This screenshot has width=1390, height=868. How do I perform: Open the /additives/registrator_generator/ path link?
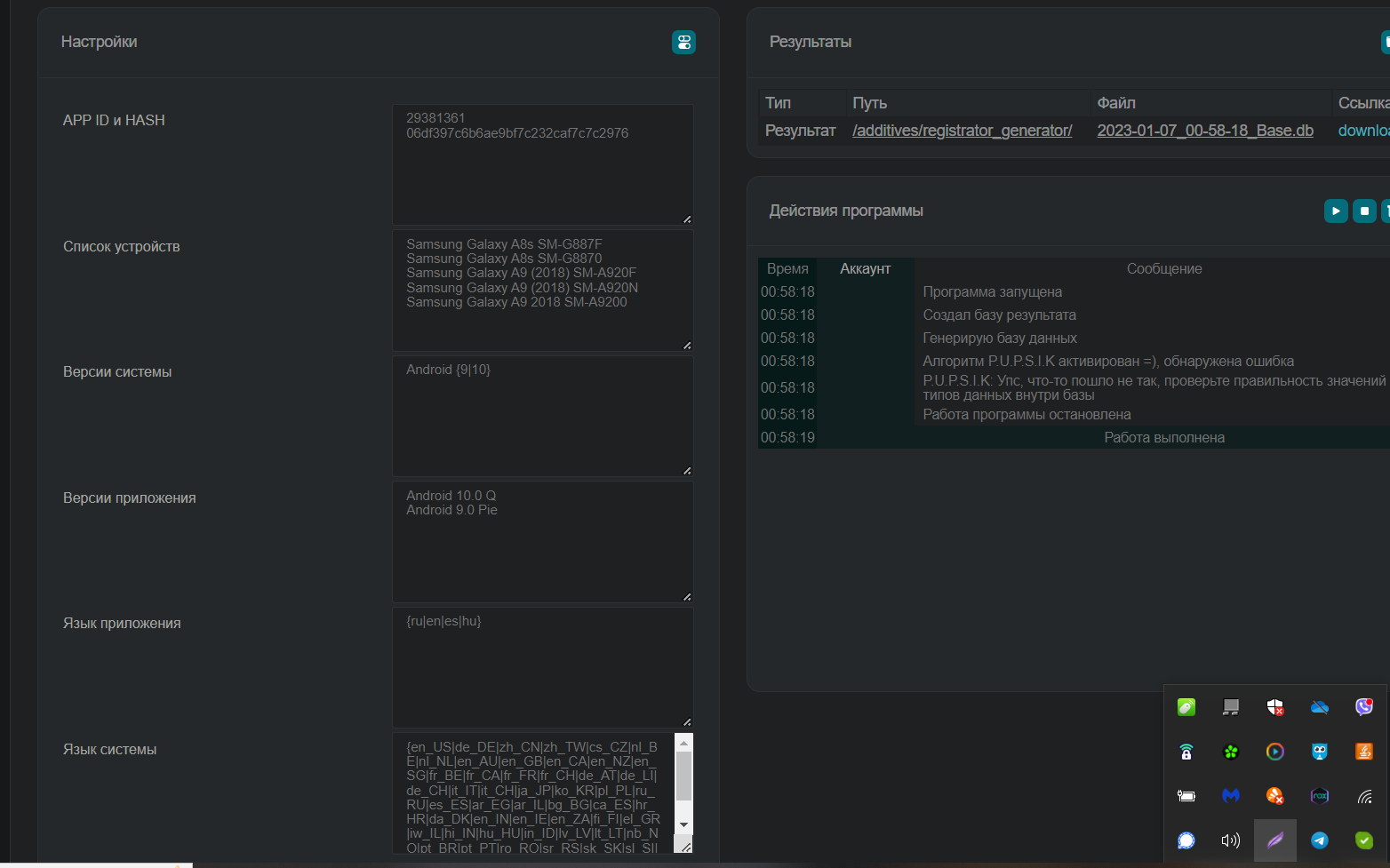click(x=962, y=131)
